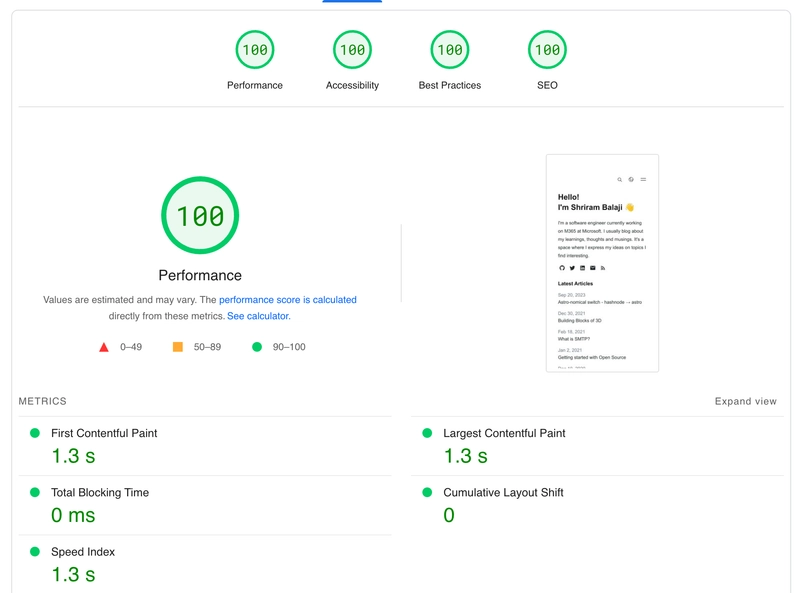The image size is (800, 593).
Task: Click the Accessibility score gauge
Action: [352, 50]
